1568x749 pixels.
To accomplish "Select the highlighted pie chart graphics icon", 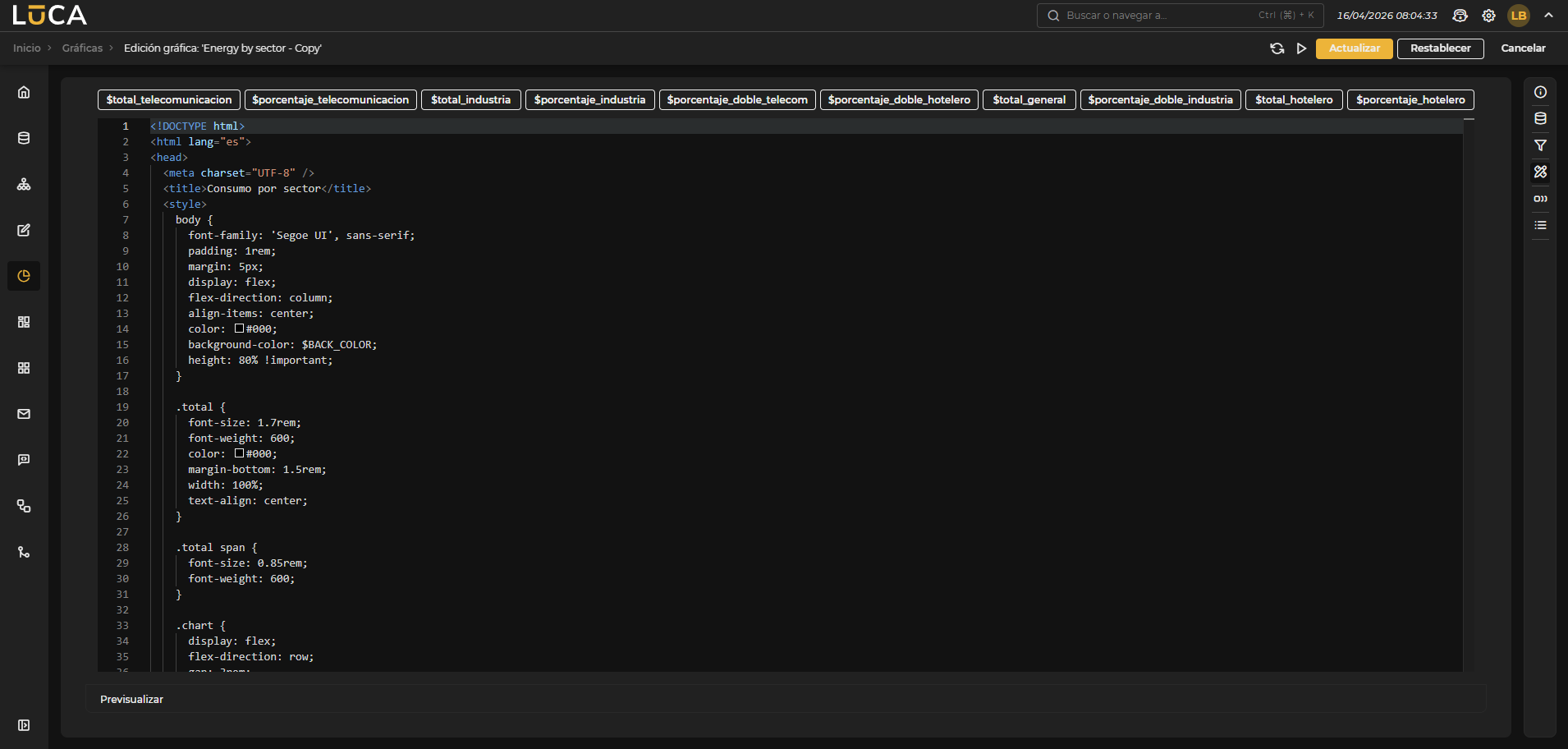I will [24, 276].
